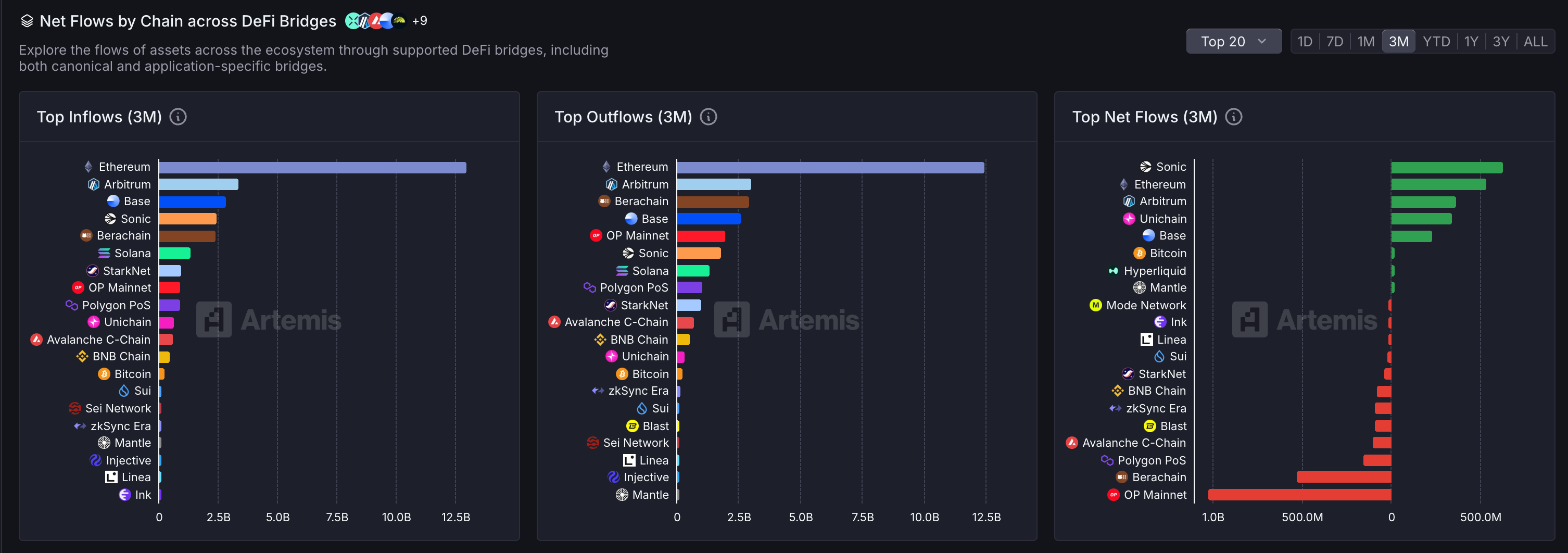Click the green Sonic net flow bar
The image size is (1568, 553).
[1446, 168]
